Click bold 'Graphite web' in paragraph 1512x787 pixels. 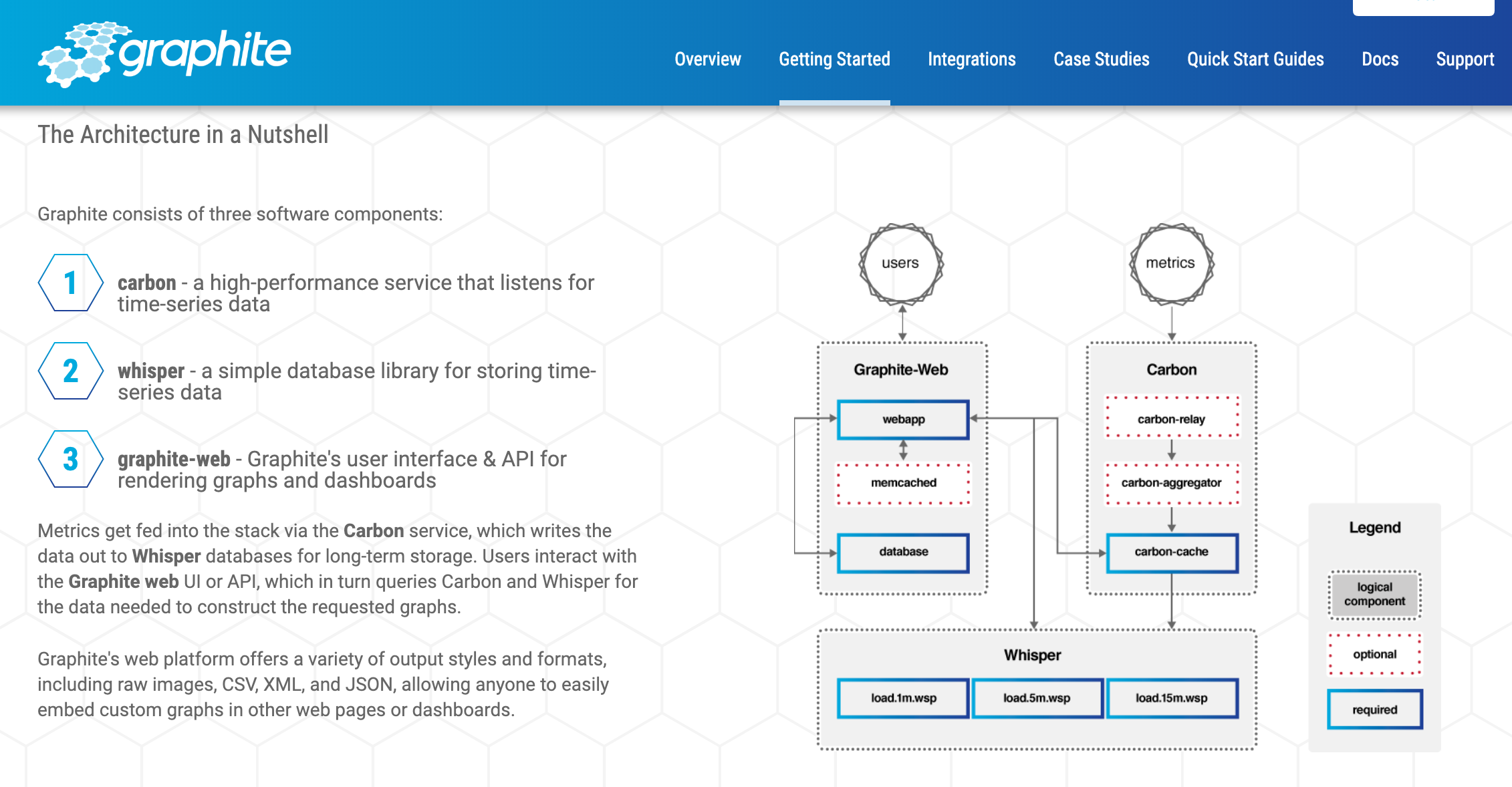124,581
